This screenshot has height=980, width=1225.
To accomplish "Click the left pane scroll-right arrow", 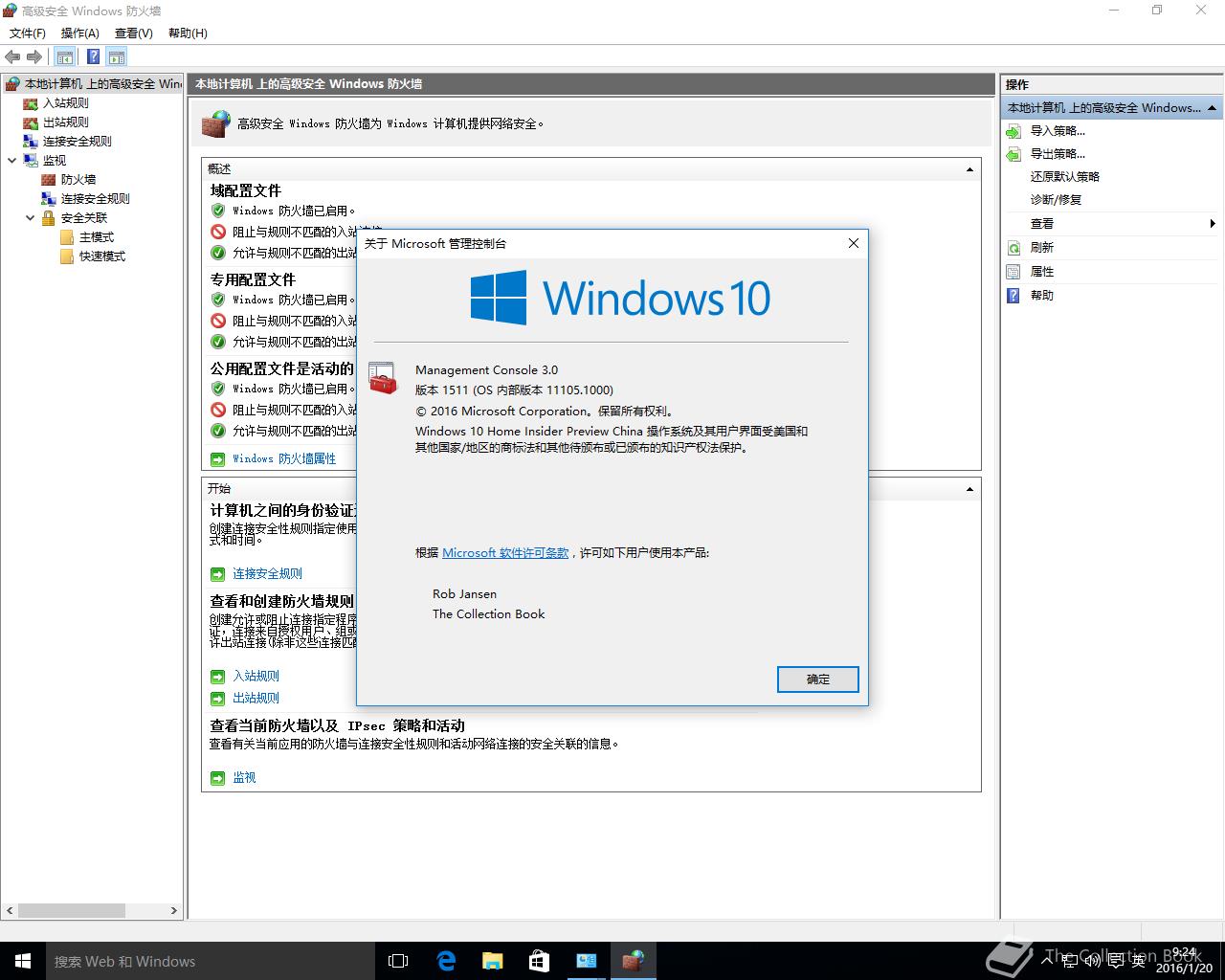I will [x=174, y=911].
